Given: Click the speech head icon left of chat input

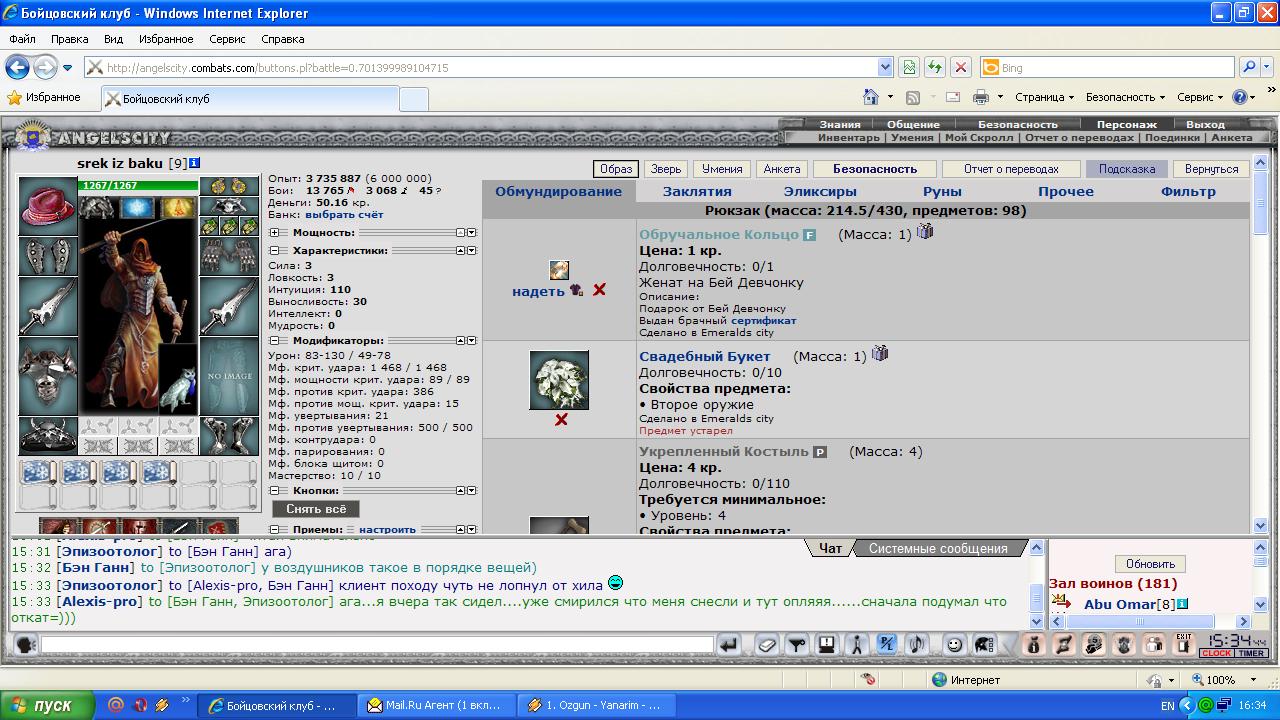Looking at the screenshot, I should coord(25,645).
